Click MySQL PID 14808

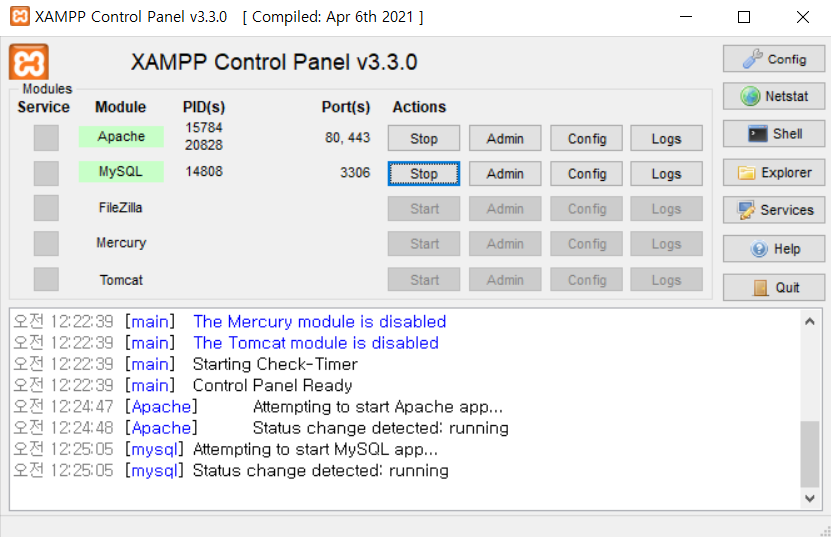[204, 171]
